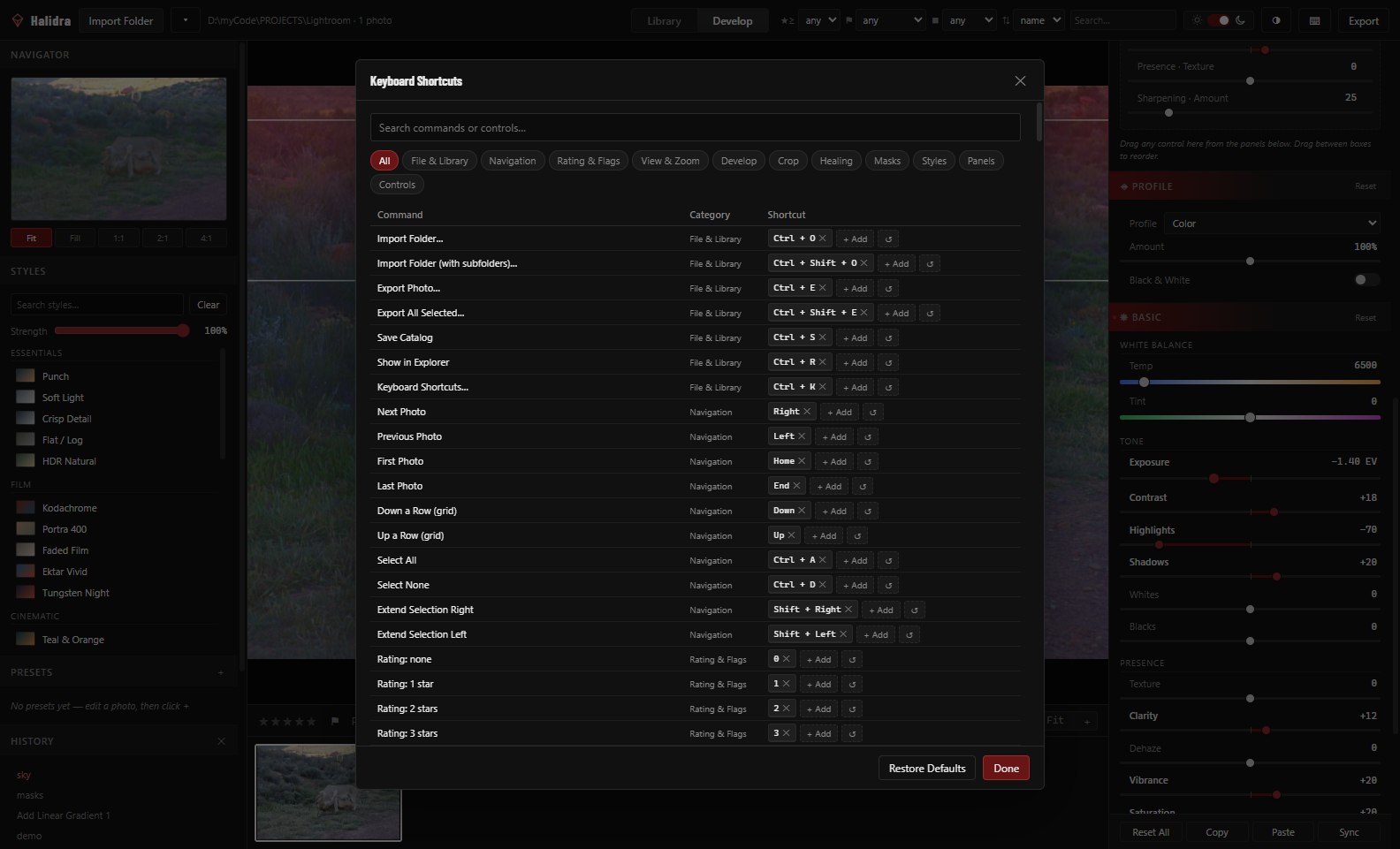This screenshot has height=849, width=1400.
Task: Switch to the Library module
Action: [x=664, y=20]
